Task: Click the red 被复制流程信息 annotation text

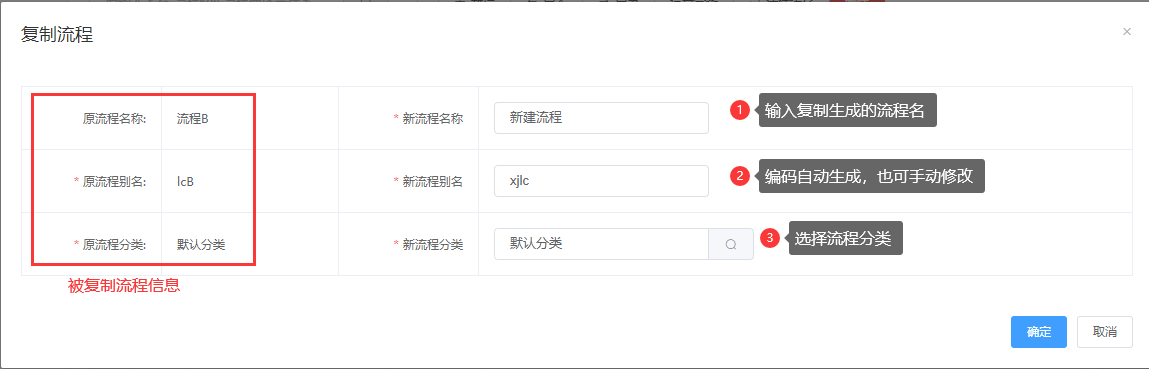Action: tap(124, 286)
